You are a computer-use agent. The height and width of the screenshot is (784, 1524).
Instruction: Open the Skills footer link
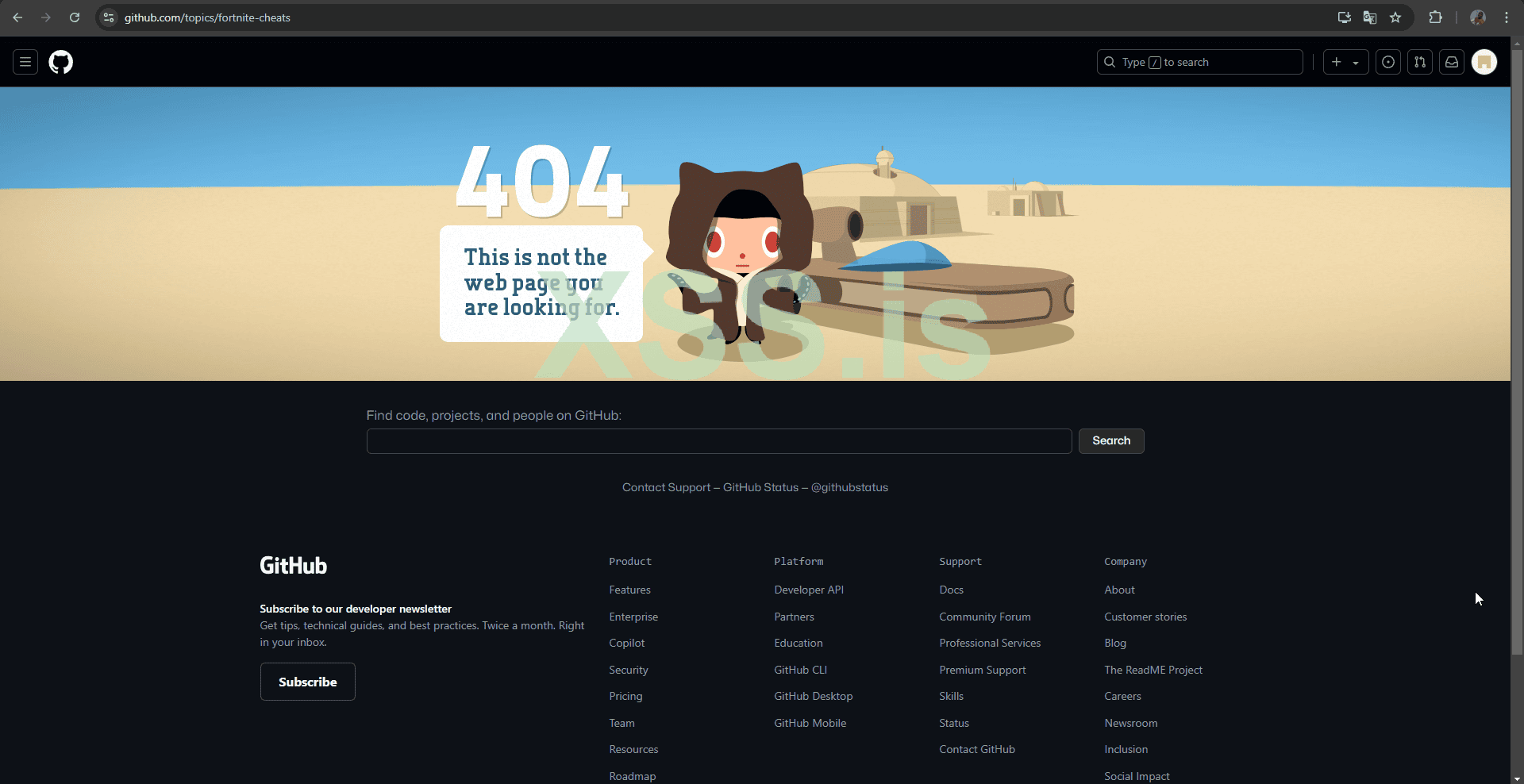point(952,696)
